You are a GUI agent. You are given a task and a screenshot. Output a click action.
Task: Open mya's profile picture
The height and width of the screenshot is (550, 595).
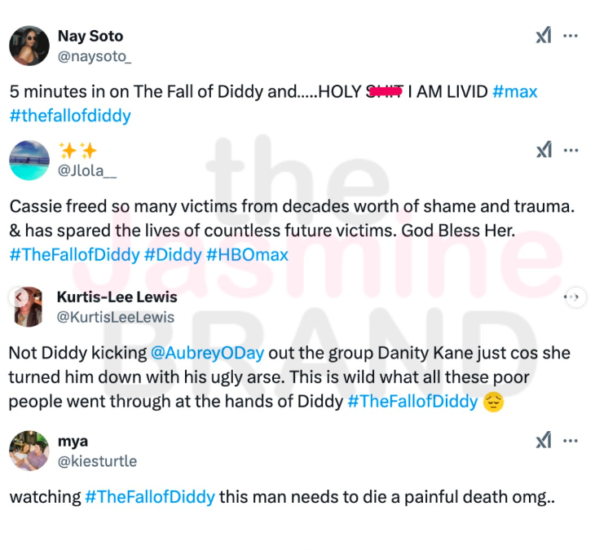[29, 451]
